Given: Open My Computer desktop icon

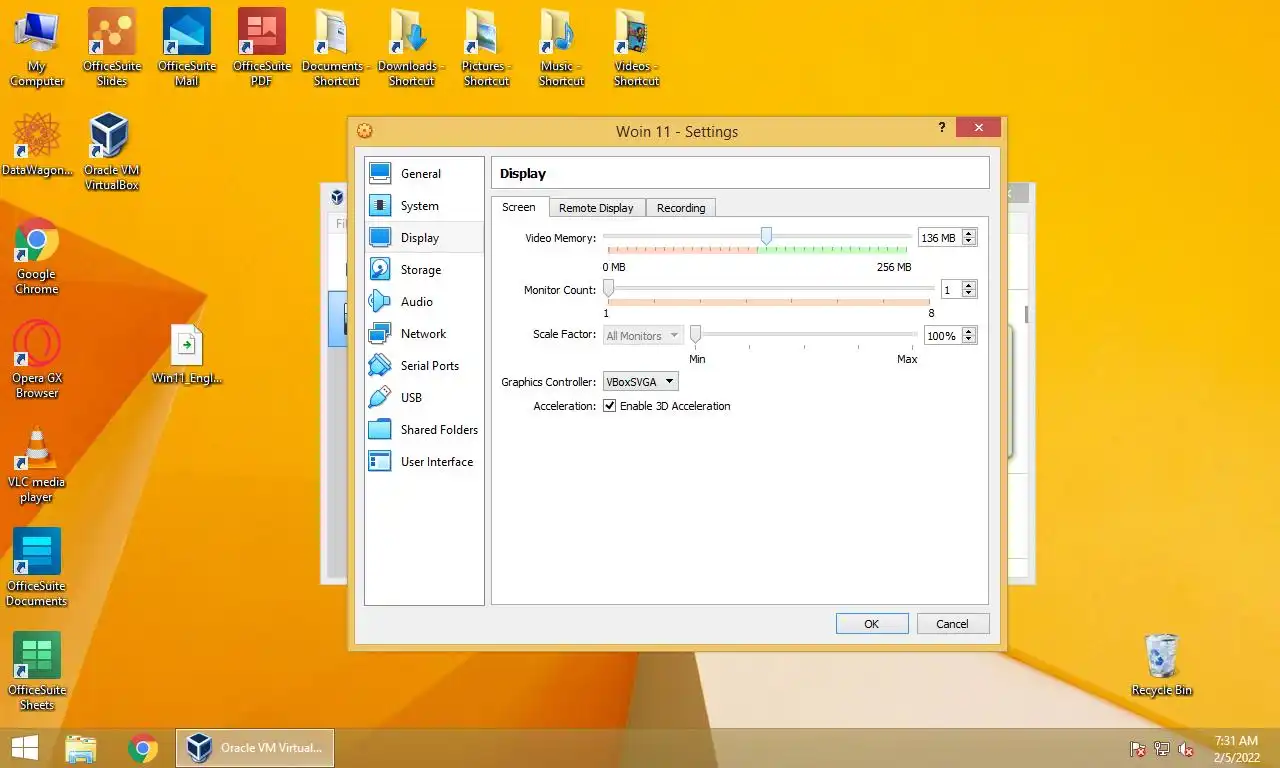Looking at the screenshot, I should [x=37, y=48].
